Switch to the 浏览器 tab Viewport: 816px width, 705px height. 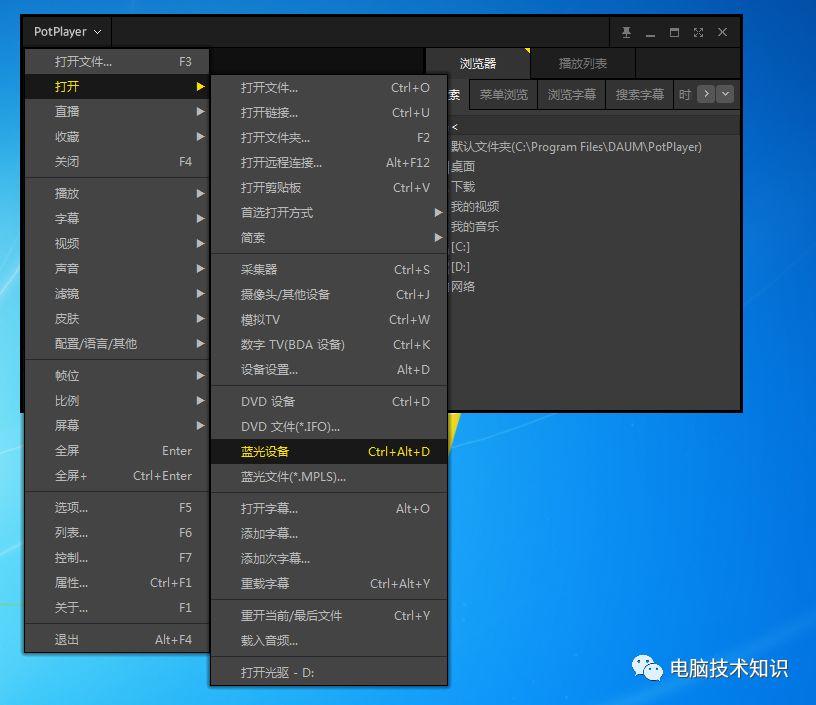(x=478, y=63)
